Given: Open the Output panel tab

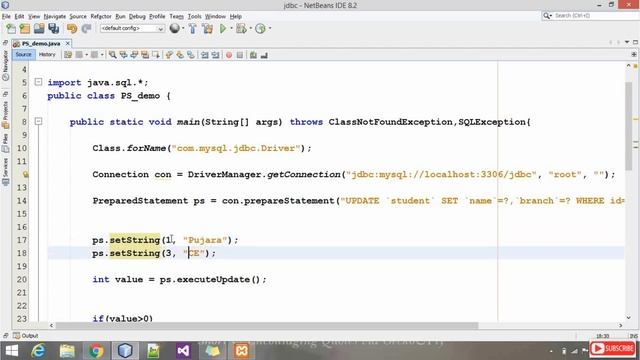Looking at the screenshot, I should tap(26, 336).
